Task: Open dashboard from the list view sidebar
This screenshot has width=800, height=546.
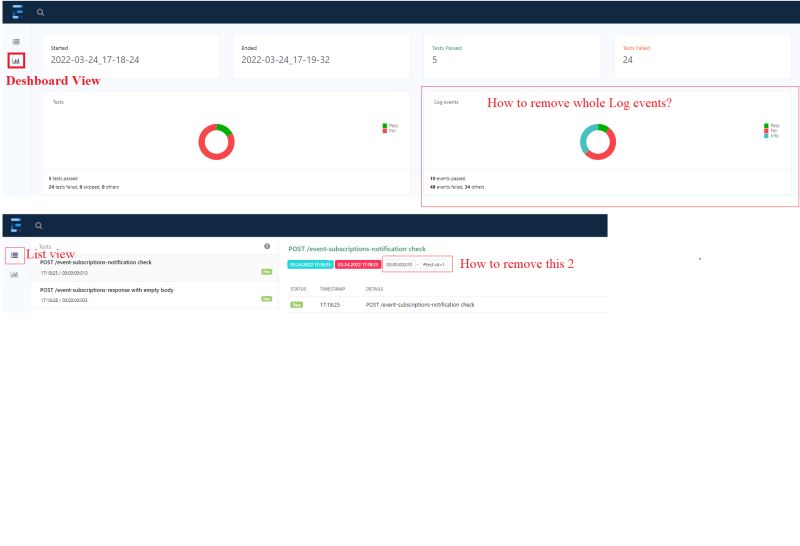Action: [14, 275]
